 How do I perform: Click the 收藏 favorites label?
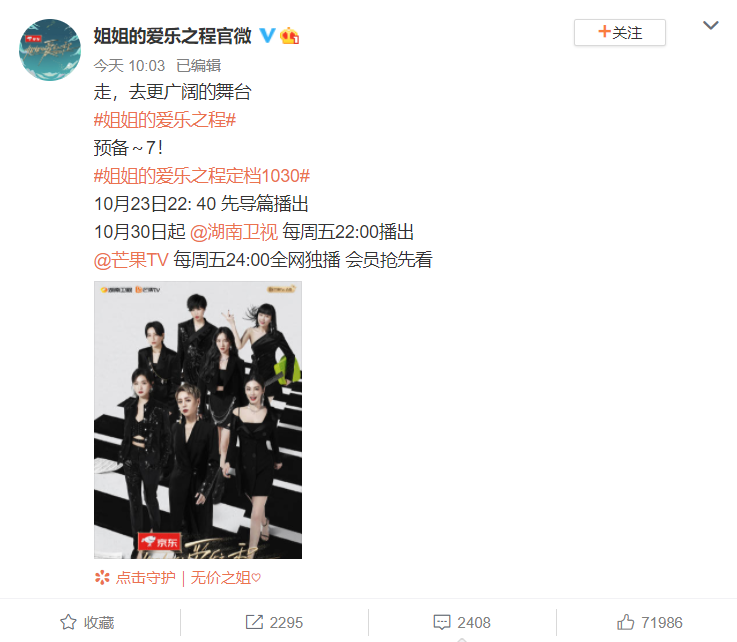click(x=99, y=622)
